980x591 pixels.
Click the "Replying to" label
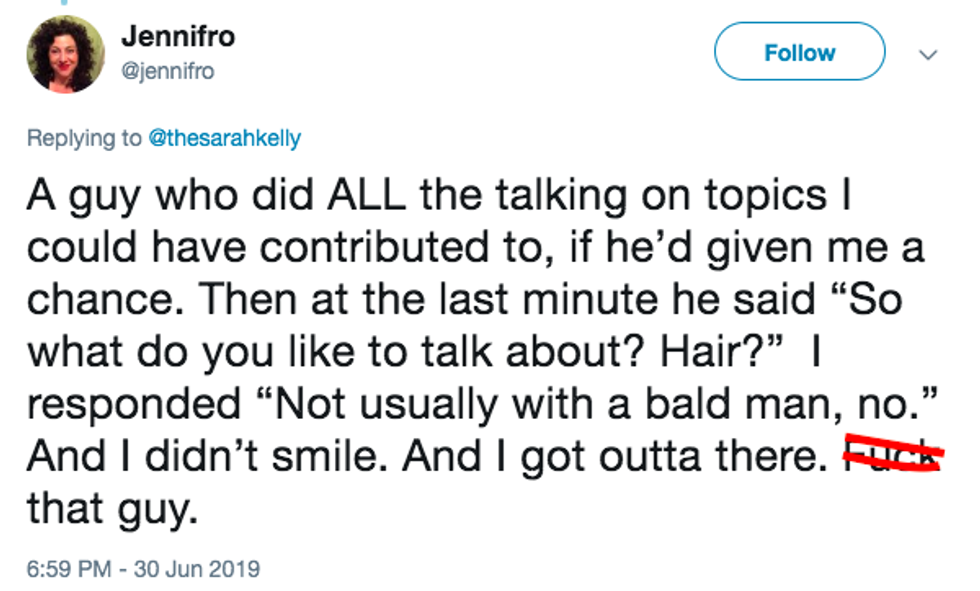pyautogui.click(x=84, y=139)
